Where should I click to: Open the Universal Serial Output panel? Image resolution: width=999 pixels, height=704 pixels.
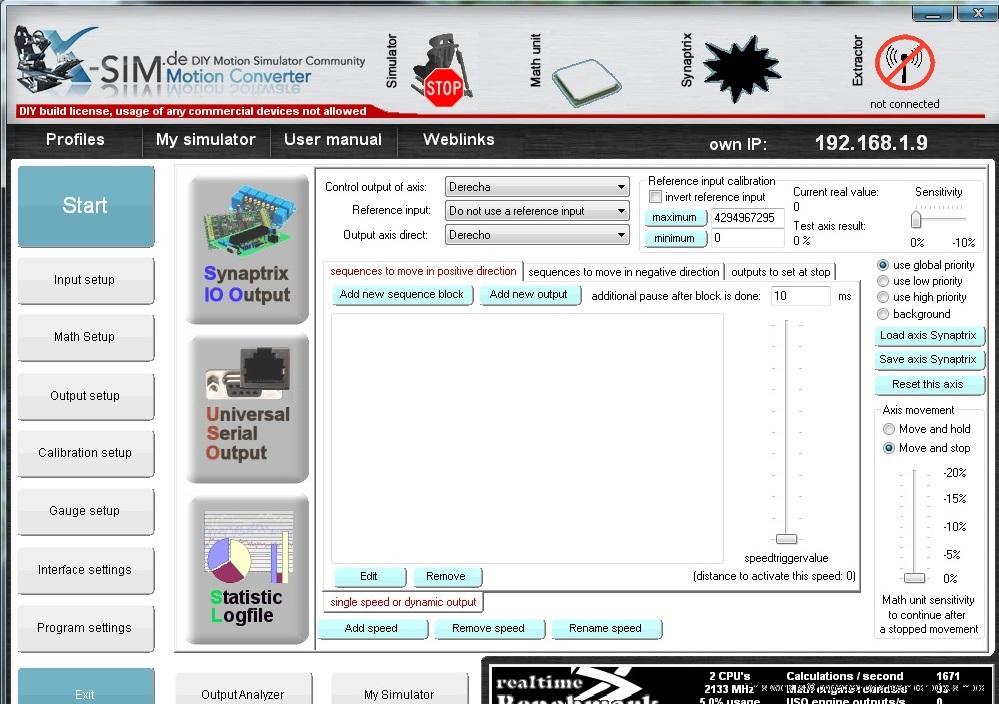[x=247, y=408]
